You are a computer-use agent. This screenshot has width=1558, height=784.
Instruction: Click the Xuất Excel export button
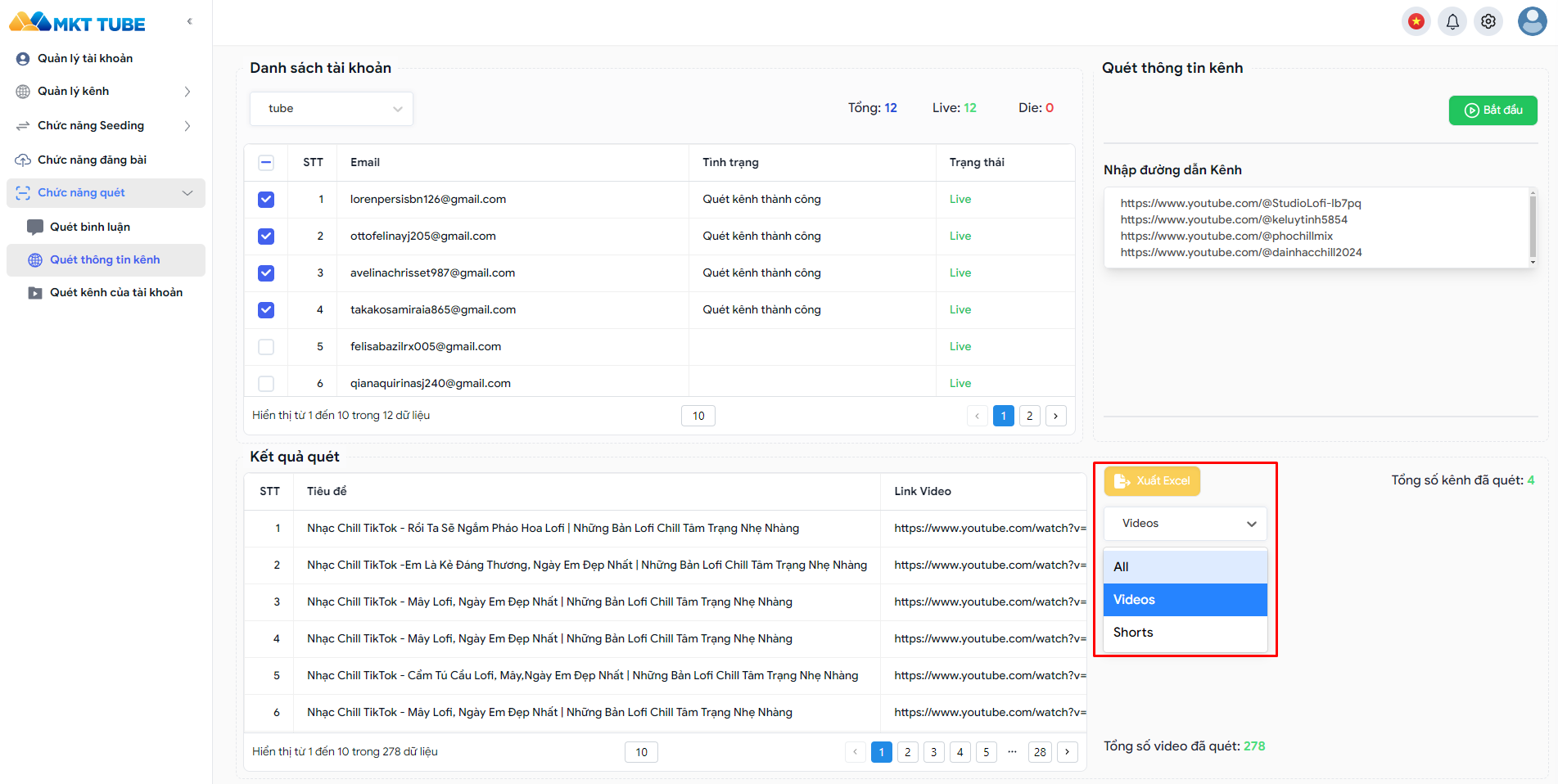[1152, 481]
